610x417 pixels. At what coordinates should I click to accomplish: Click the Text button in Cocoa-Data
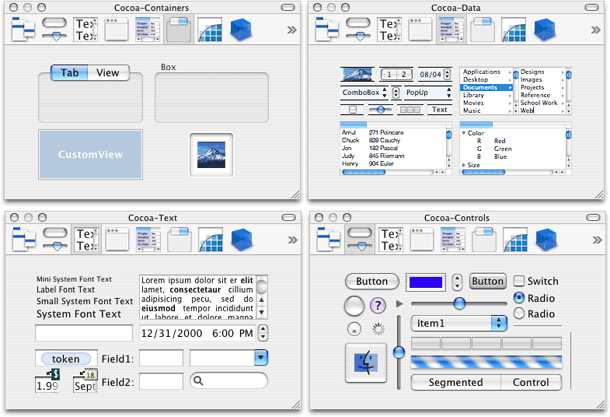pyautogui.click(x=440, y=110)
